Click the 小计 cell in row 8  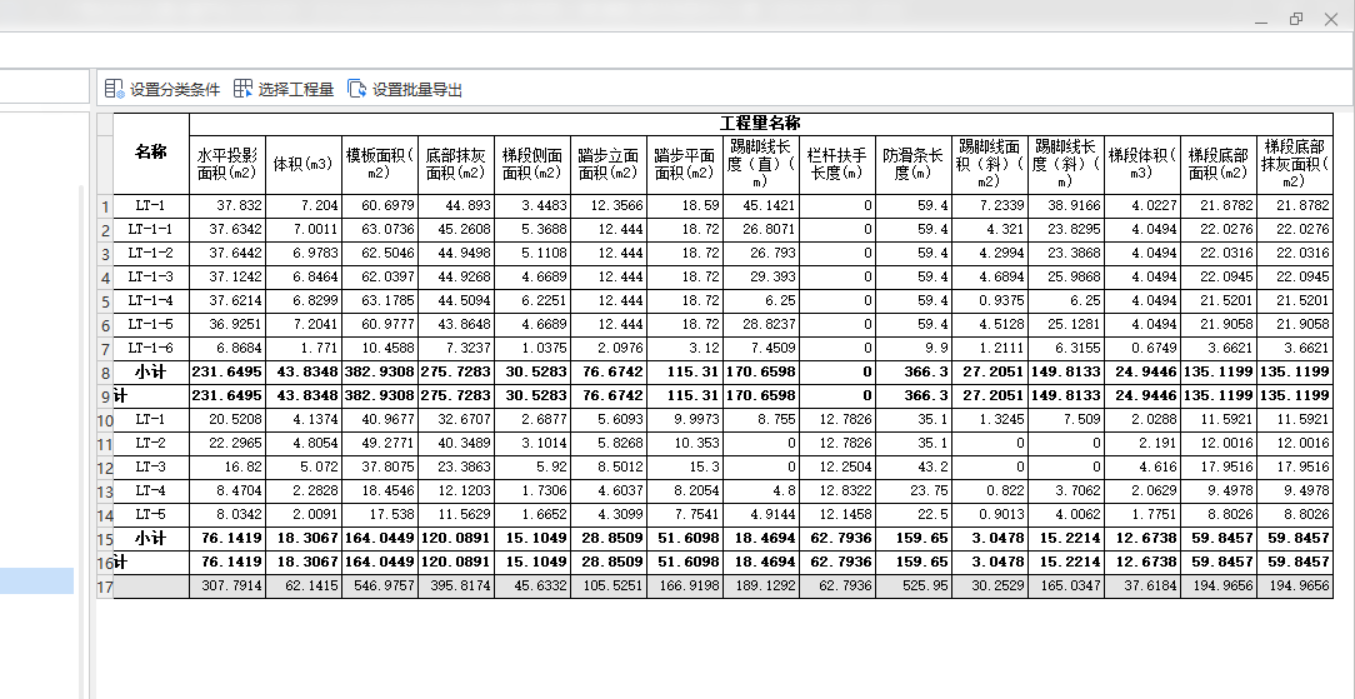(151, 372)
